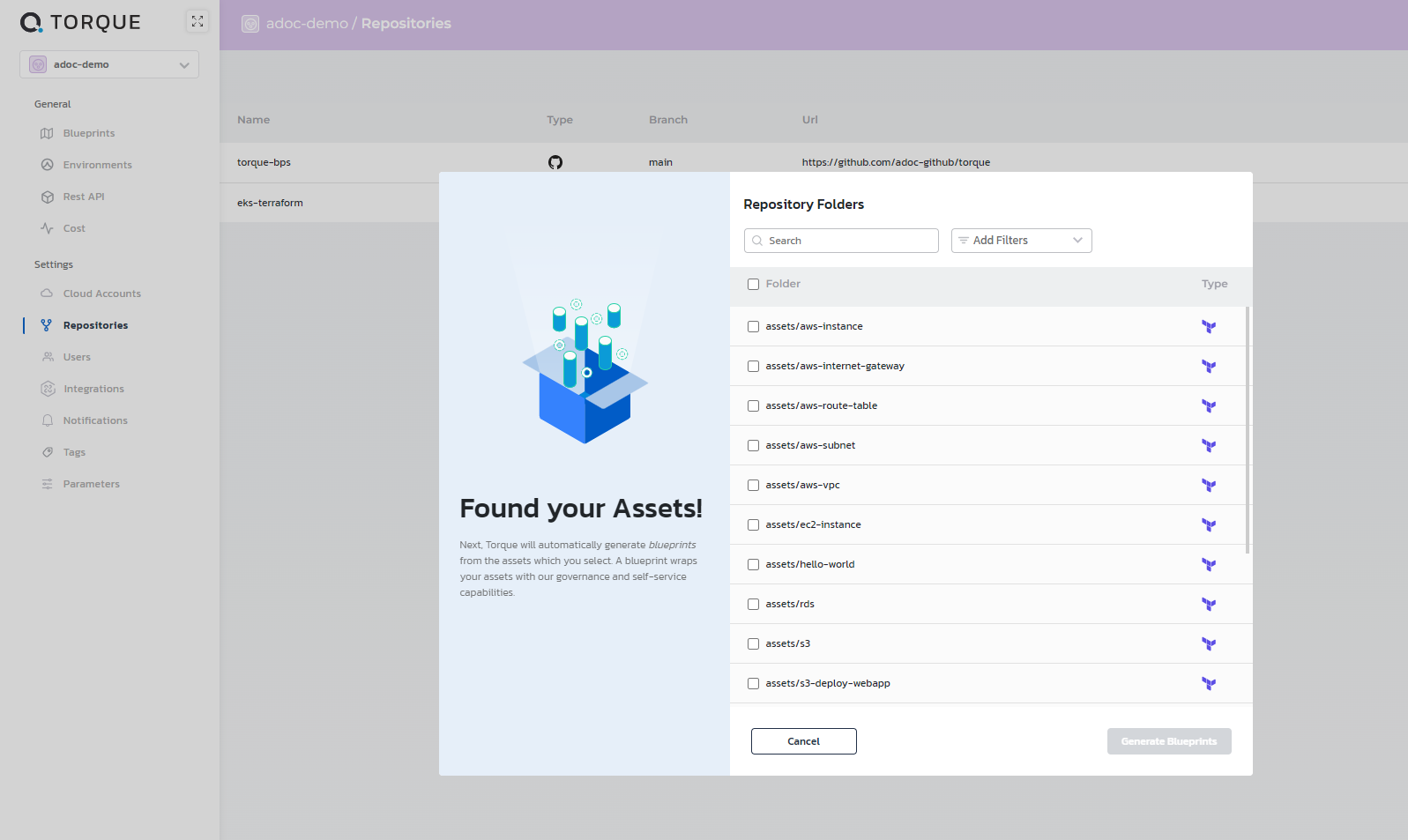Click the Cloud Accounts cloud icon
Screen dimensions: 1408x840
coord(48,294)
